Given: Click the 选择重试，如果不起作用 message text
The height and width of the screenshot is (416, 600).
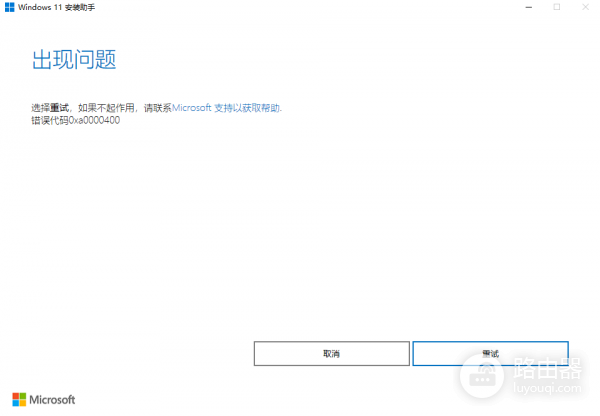Looking at the screenshot, I should (83, 108).
